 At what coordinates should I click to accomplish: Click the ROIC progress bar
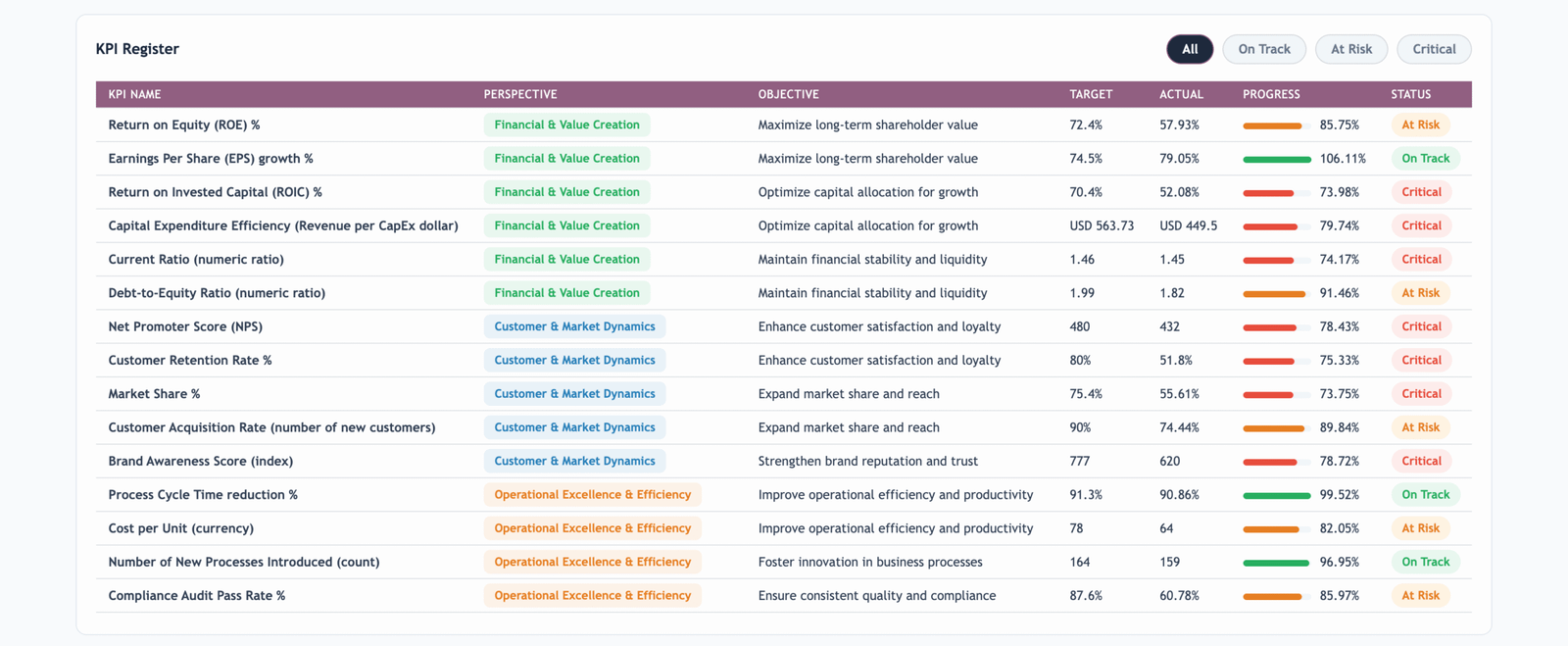1276,193
